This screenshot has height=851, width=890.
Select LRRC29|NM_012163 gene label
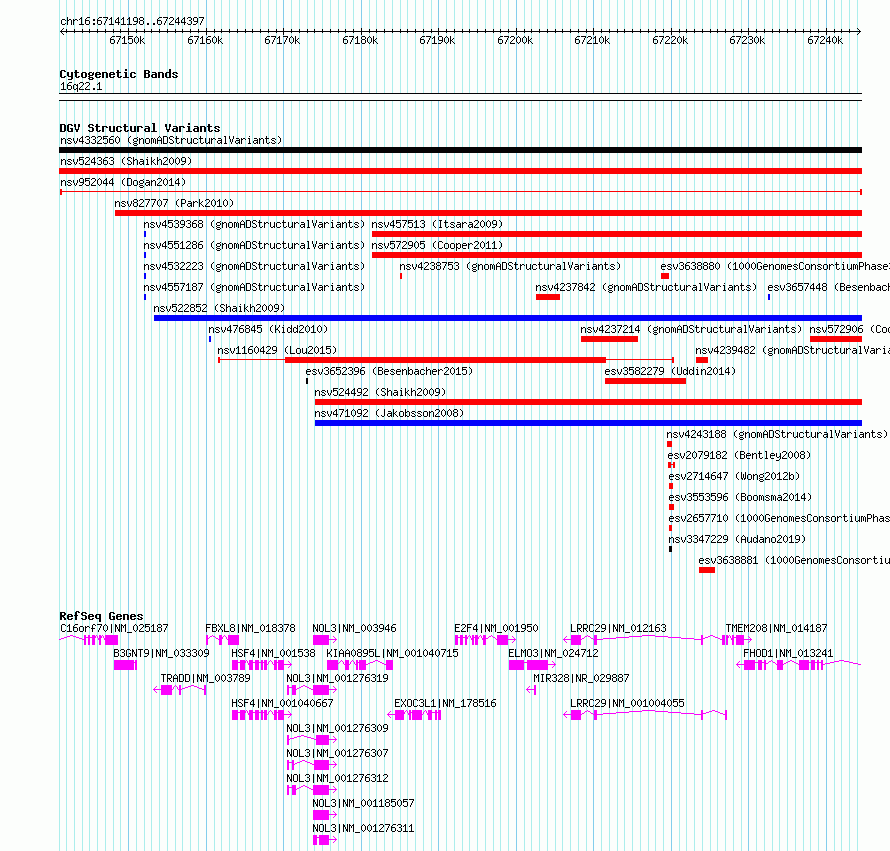point(618,628)
